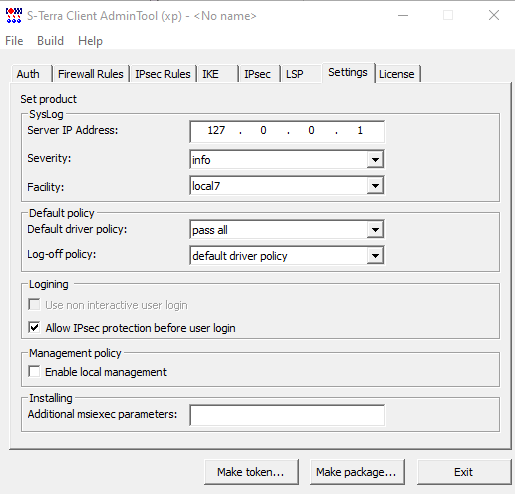Expand the Log-off policy dropdown arrow
Screen dimensions: 515x494
pos(375,256)
